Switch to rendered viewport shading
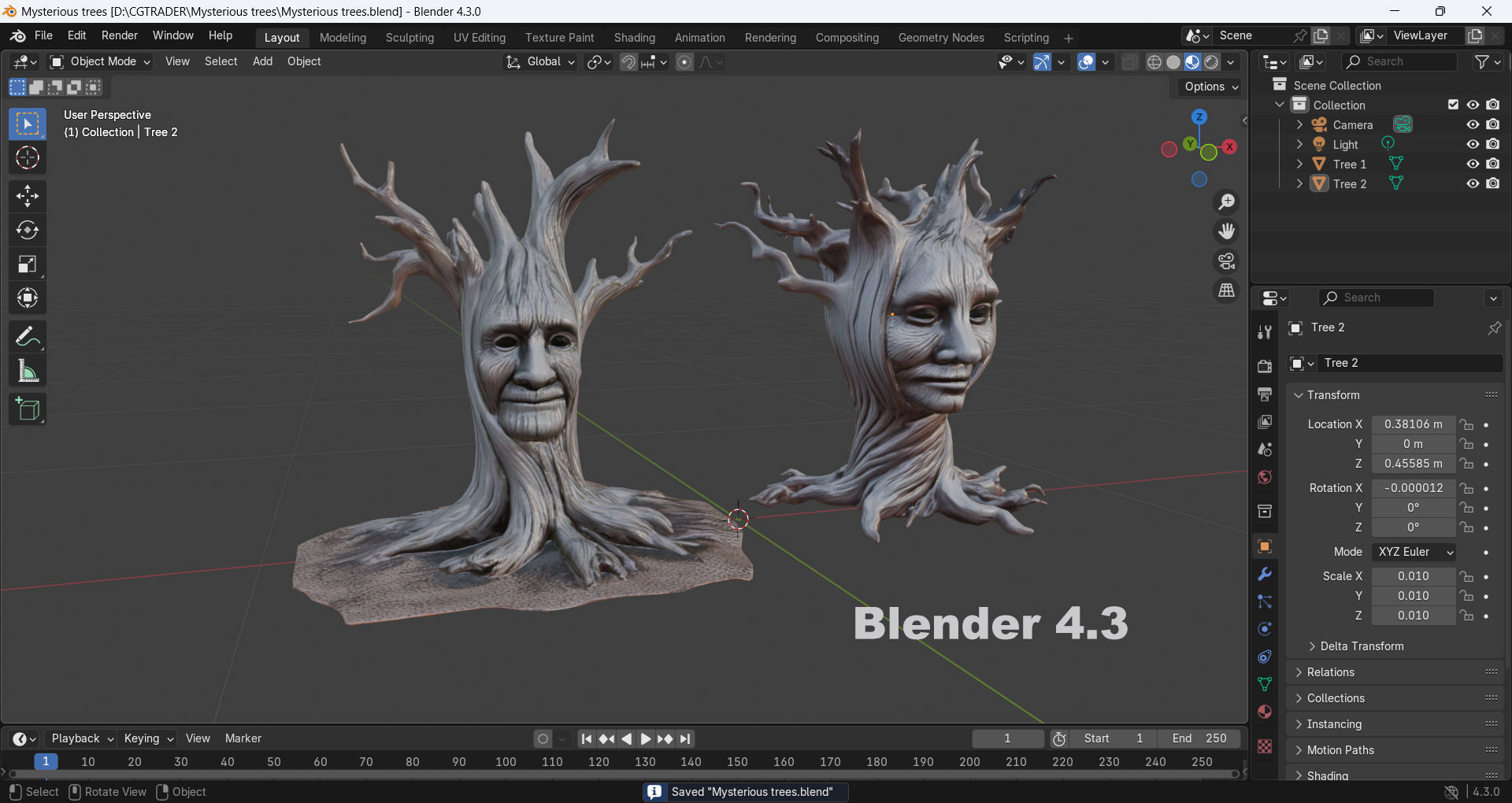 (1212, 62)
